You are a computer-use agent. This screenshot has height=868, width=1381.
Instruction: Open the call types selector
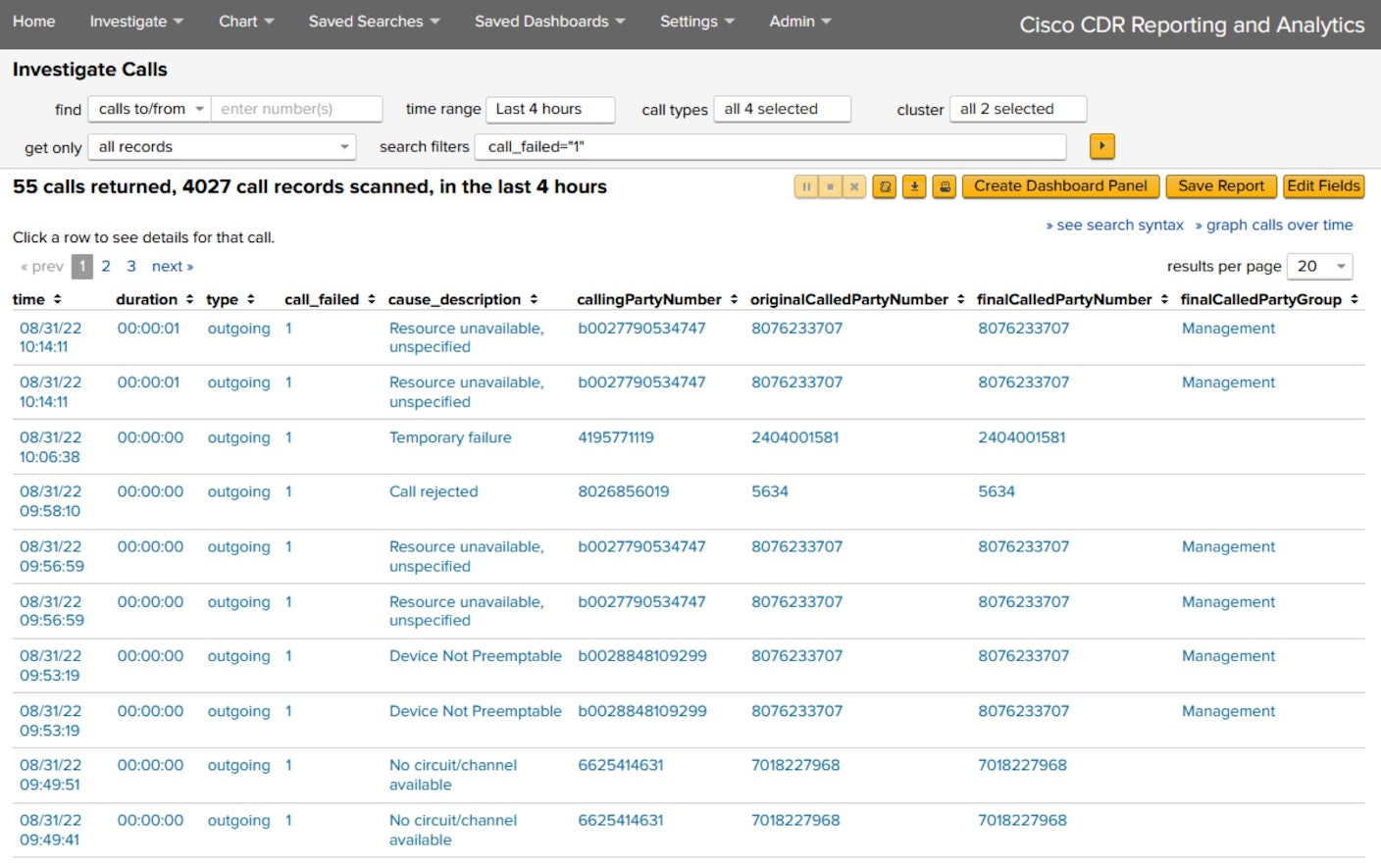click(x=782, y=109)
